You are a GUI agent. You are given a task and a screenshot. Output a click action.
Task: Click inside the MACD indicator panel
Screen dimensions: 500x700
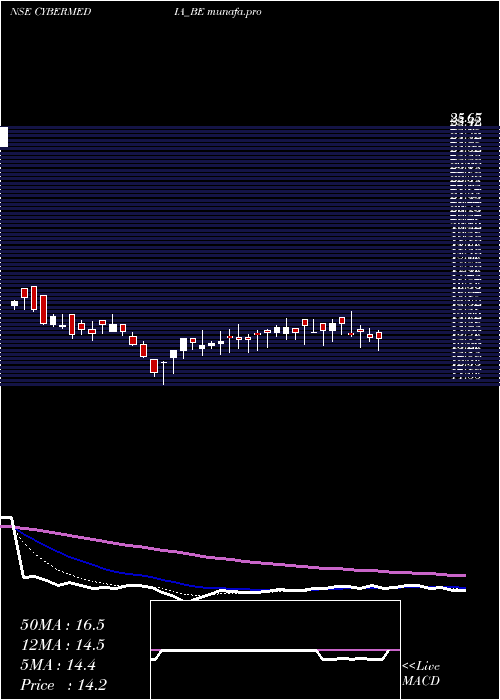[275, 650]
